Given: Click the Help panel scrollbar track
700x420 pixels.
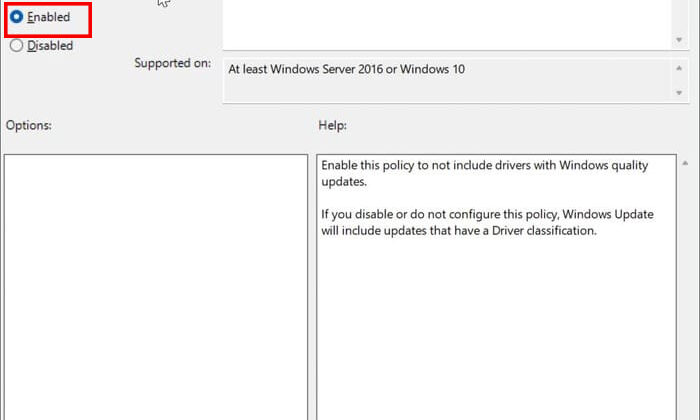Looking at the screenshot, I should tap(685, 300).
